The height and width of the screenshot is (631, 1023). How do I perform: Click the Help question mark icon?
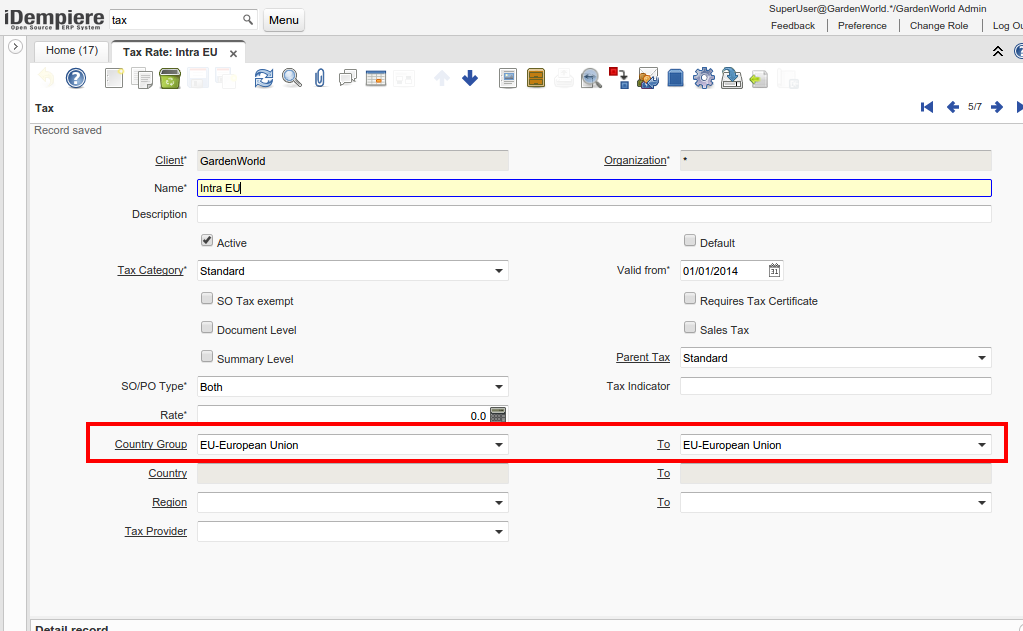[76, 78]
